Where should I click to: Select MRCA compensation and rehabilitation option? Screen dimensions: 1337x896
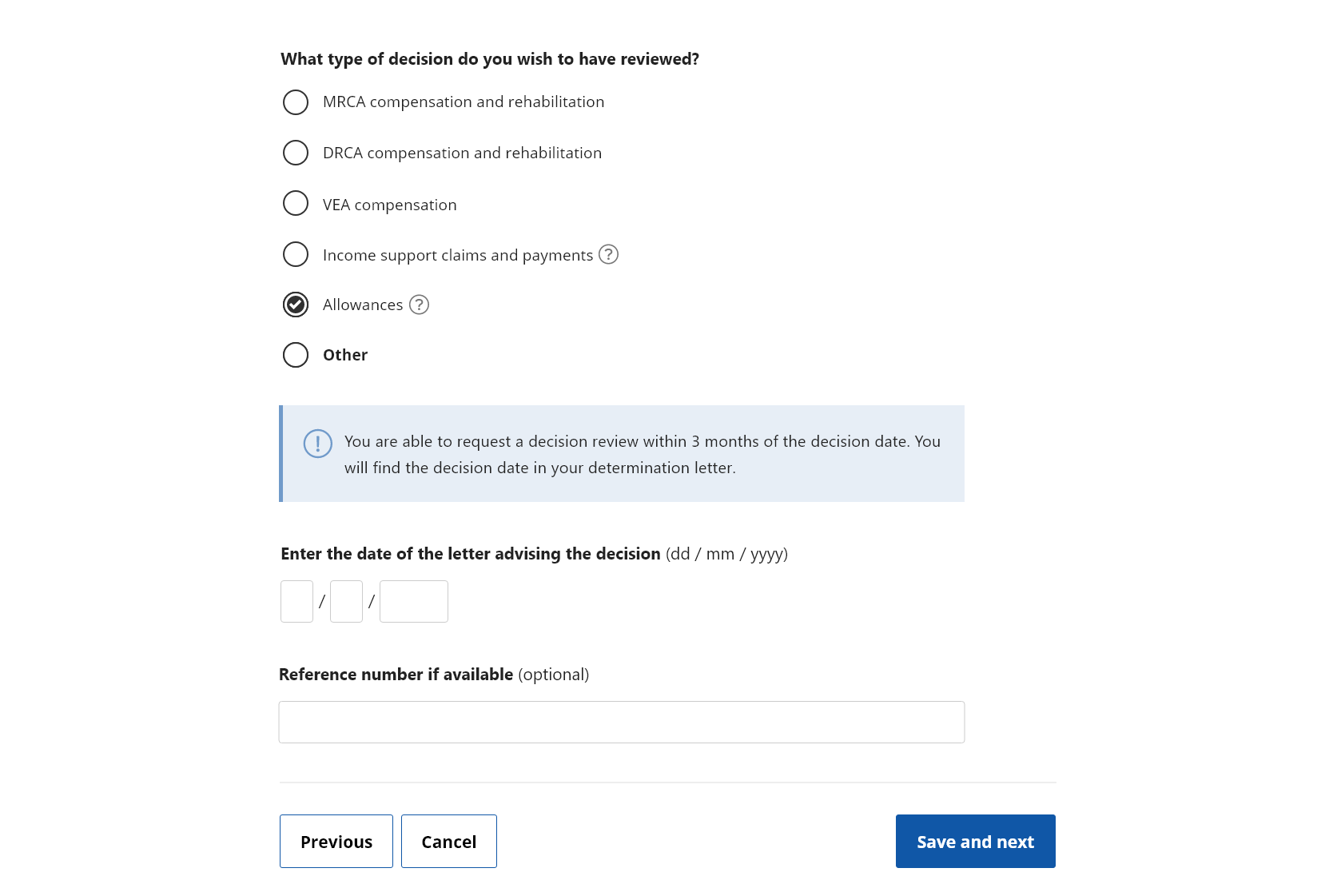pos(295,102)
